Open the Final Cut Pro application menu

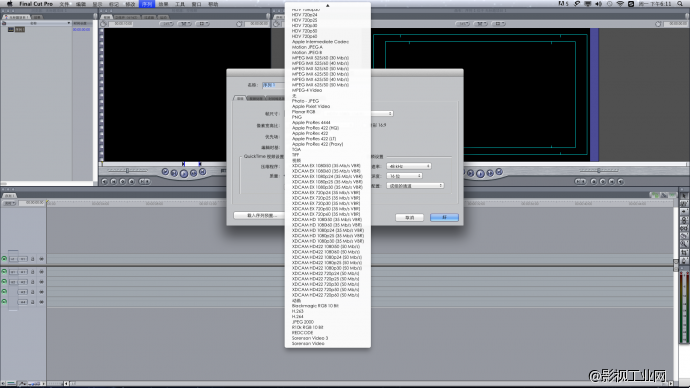coord(36,4)
